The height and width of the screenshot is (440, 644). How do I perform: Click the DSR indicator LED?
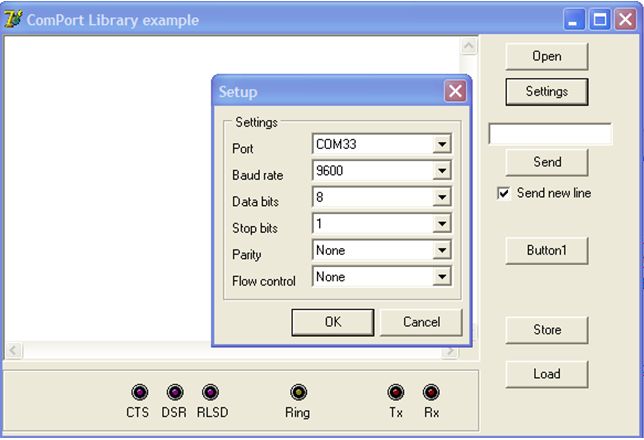(x=174, y=392)
